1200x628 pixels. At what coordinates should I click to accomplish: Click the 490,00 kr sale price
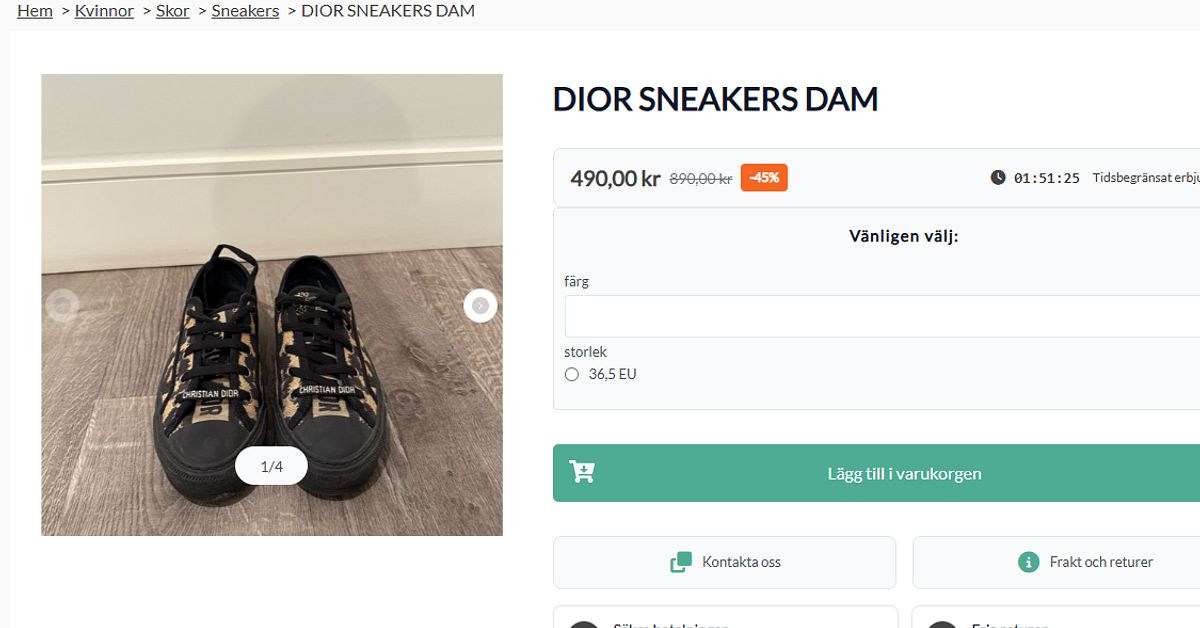coord(615,179)
